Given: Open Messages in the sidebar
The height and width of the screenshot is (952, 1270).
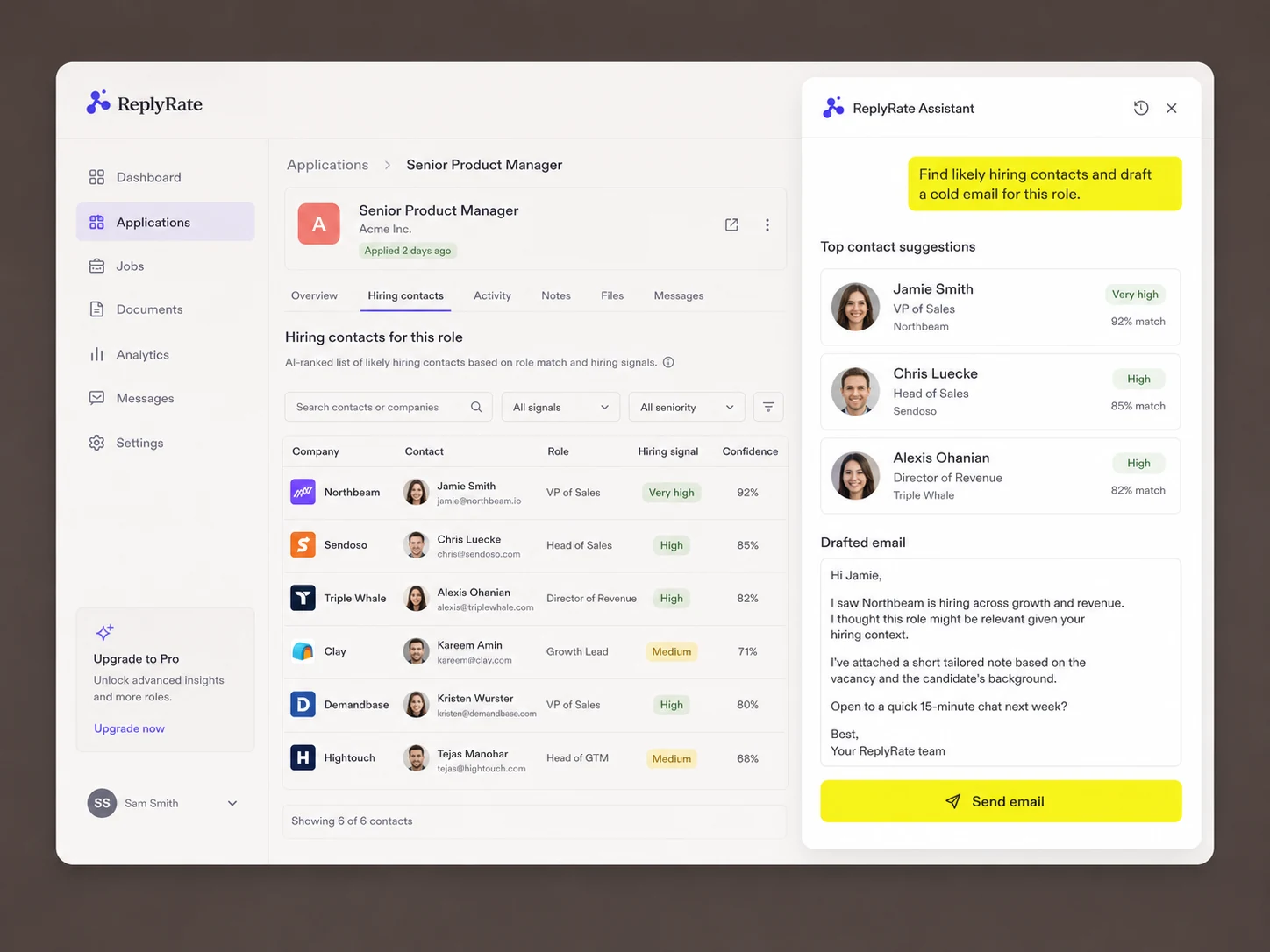Looking at the screenshot, I should point(165,398).
